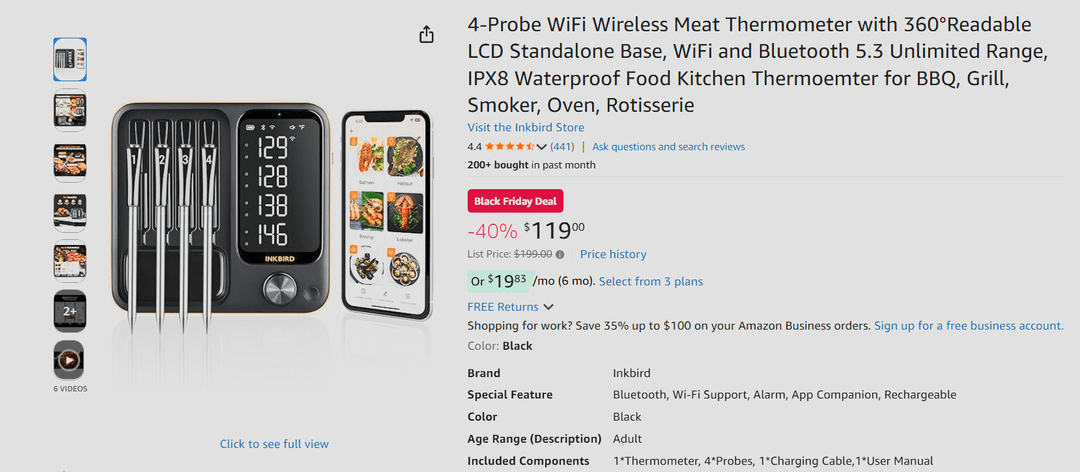This screenshot has width=1080, height=472.
Task: Click Select from 3 plans link
Action: click(x=650, y=282)
